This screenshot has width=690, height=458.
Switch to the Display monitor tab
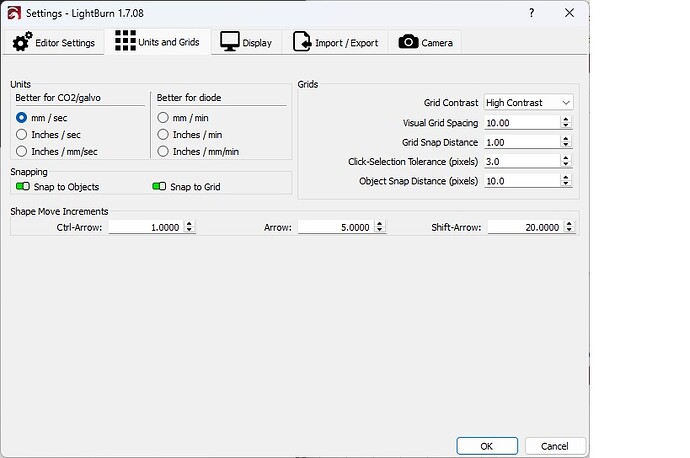246,42
